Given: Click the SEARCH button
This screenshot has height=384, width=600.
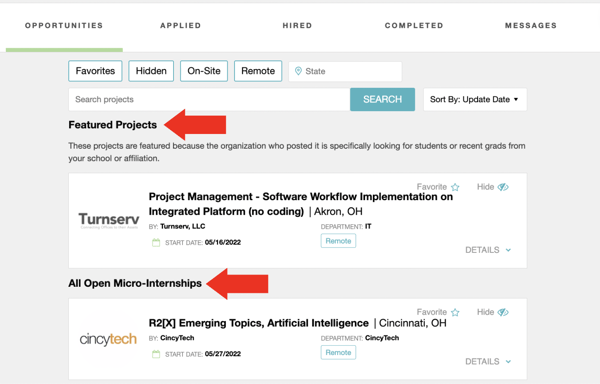Looking at the screenshot, I should point(382,99).
